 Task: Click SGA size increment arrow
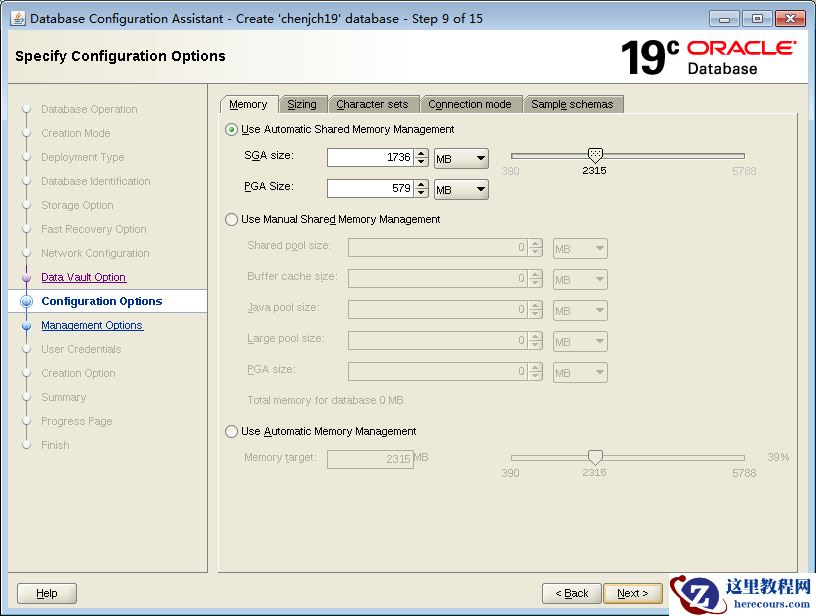[x=421, y=153]
